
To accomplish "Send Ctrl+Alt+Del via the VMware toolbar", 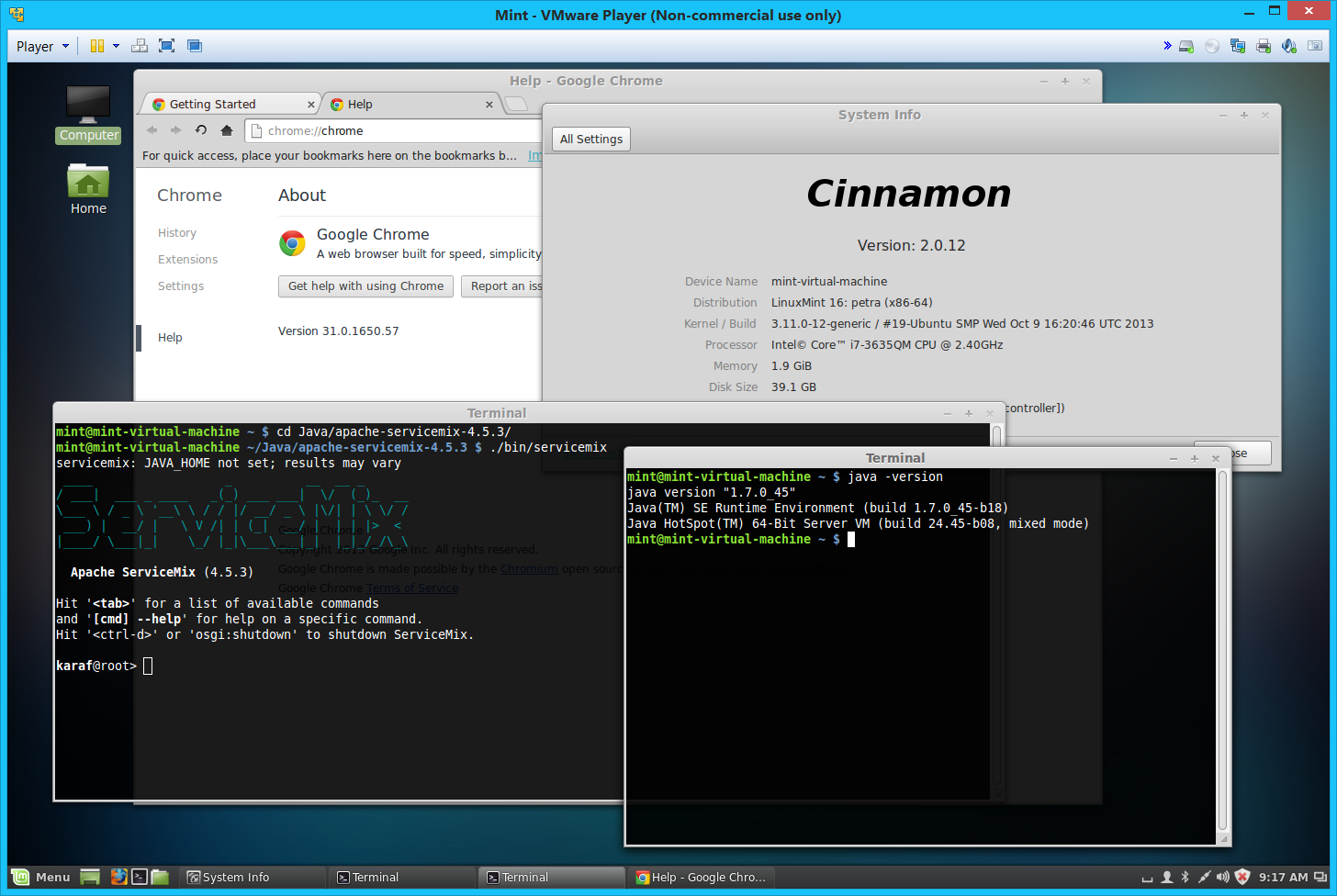I will pyautogui.click(x=140, y=46).
